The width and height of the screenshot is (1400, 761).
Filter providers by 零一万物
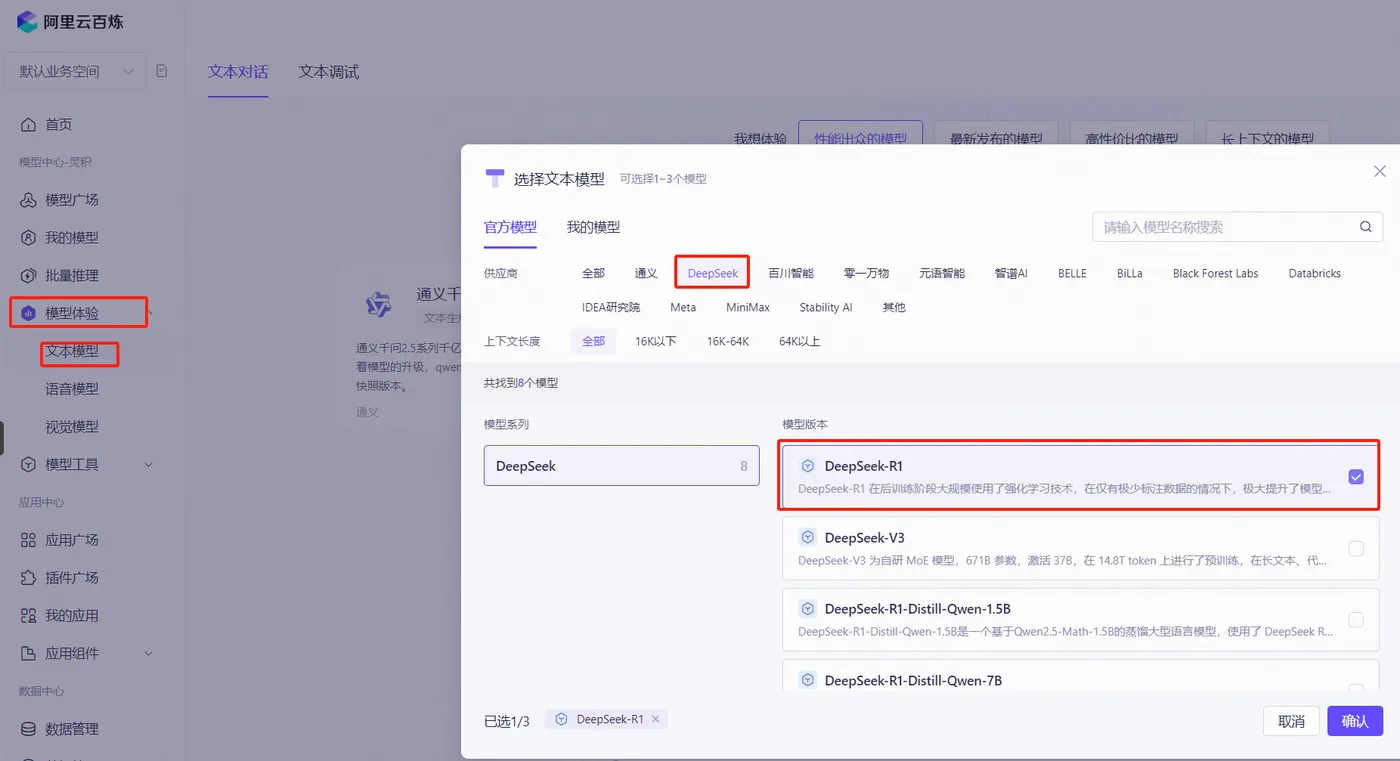coord(866,273)
